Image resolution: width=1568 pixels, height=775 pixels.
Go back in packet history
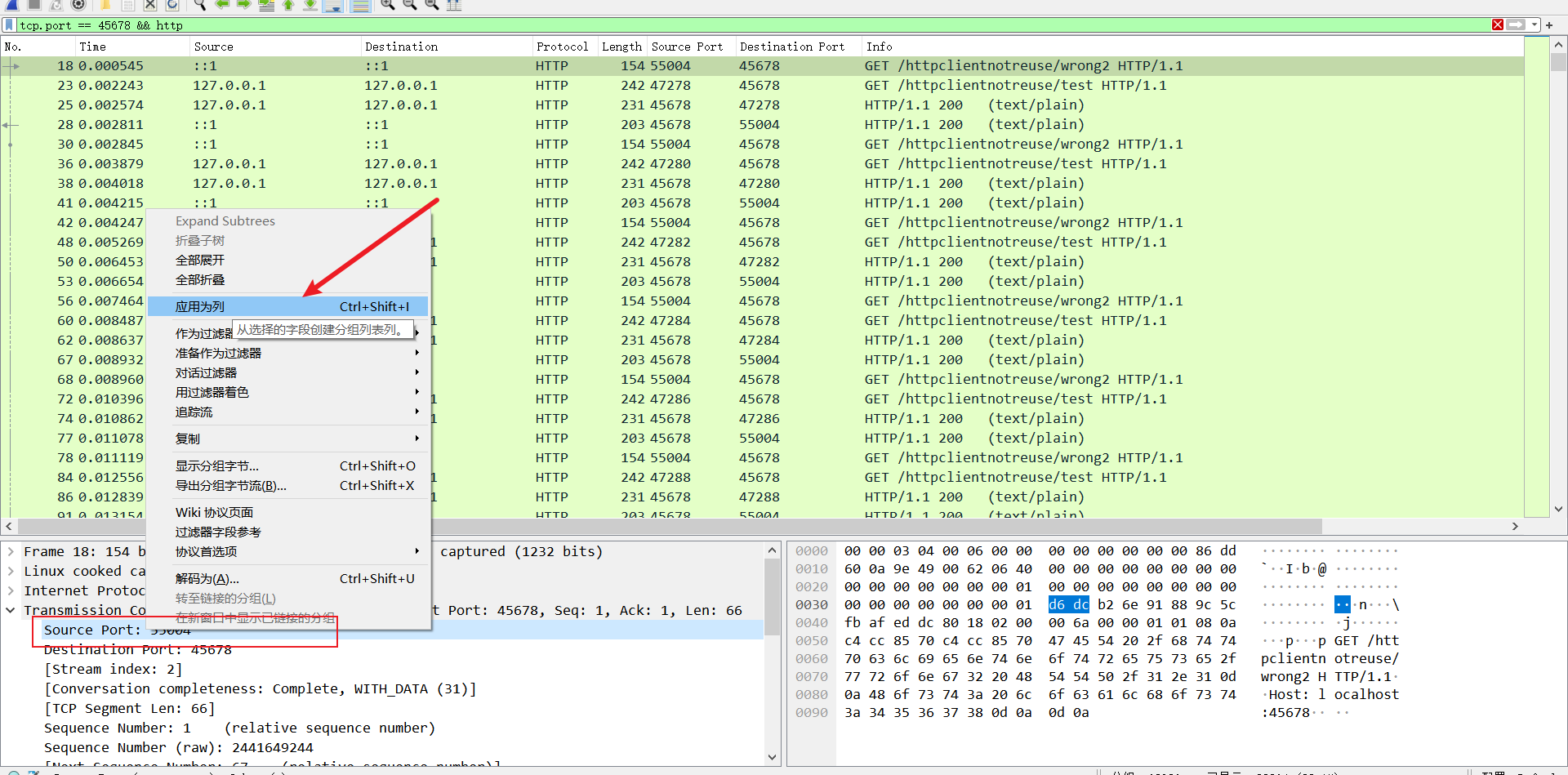pos(222,5)
